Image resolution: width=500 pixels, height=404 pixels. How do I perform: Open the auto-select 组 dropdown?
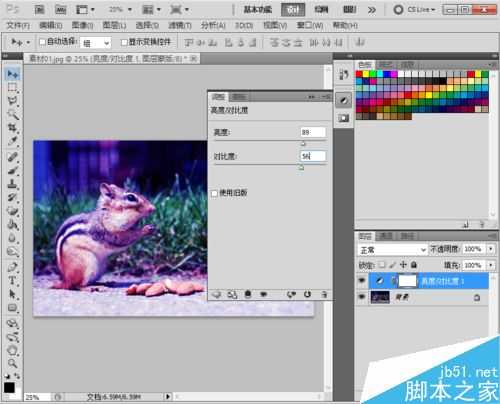click(96, 43)
